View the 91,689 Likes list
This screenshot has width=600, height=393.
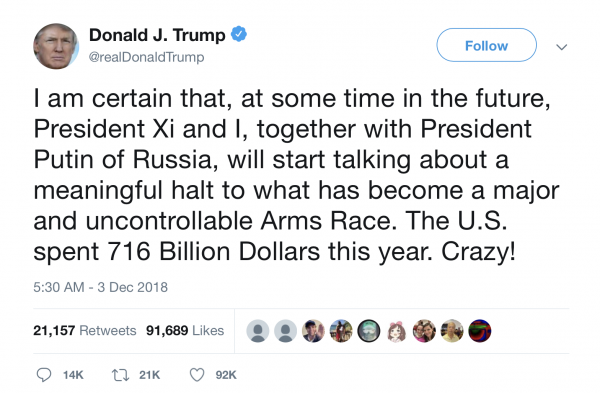click(x=185, y=330)
